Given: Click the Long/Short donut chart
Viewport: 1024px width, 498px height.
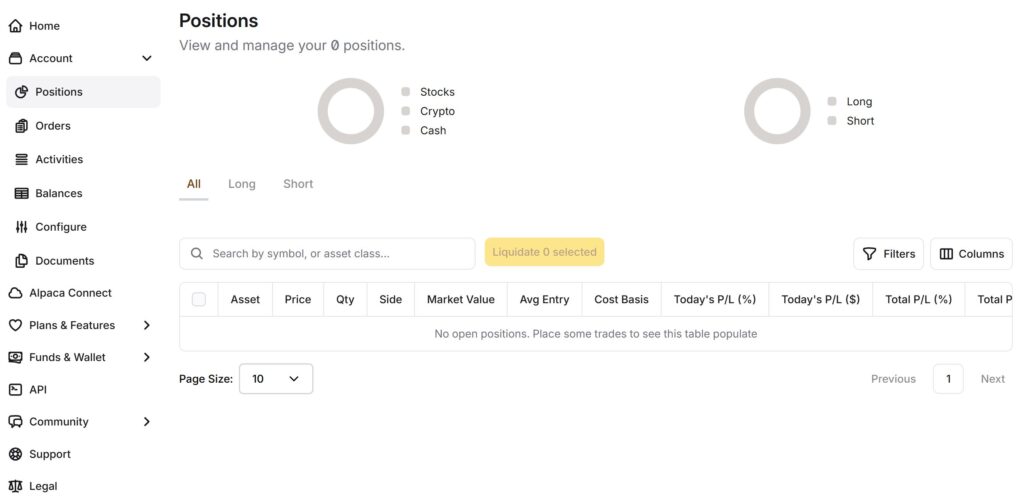Looking at the screenshot, I should click(x=777, y=111).
